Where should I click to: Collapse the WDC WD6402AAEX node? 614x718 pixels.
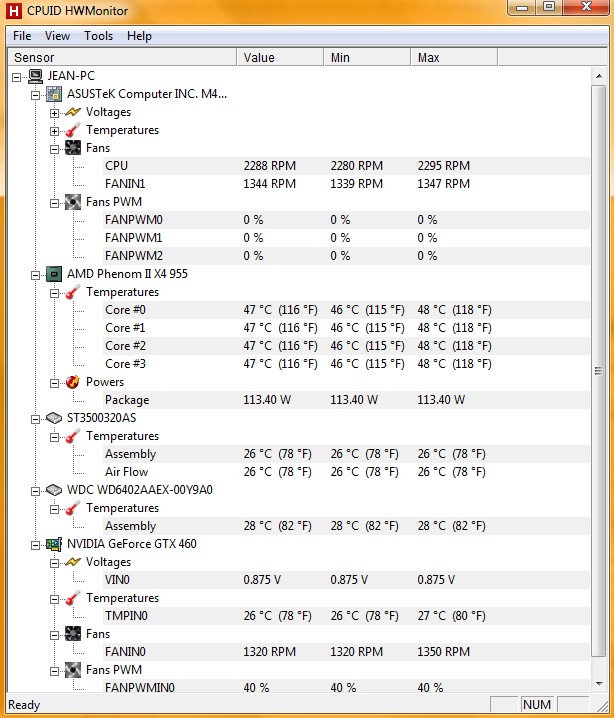(35, 491)
